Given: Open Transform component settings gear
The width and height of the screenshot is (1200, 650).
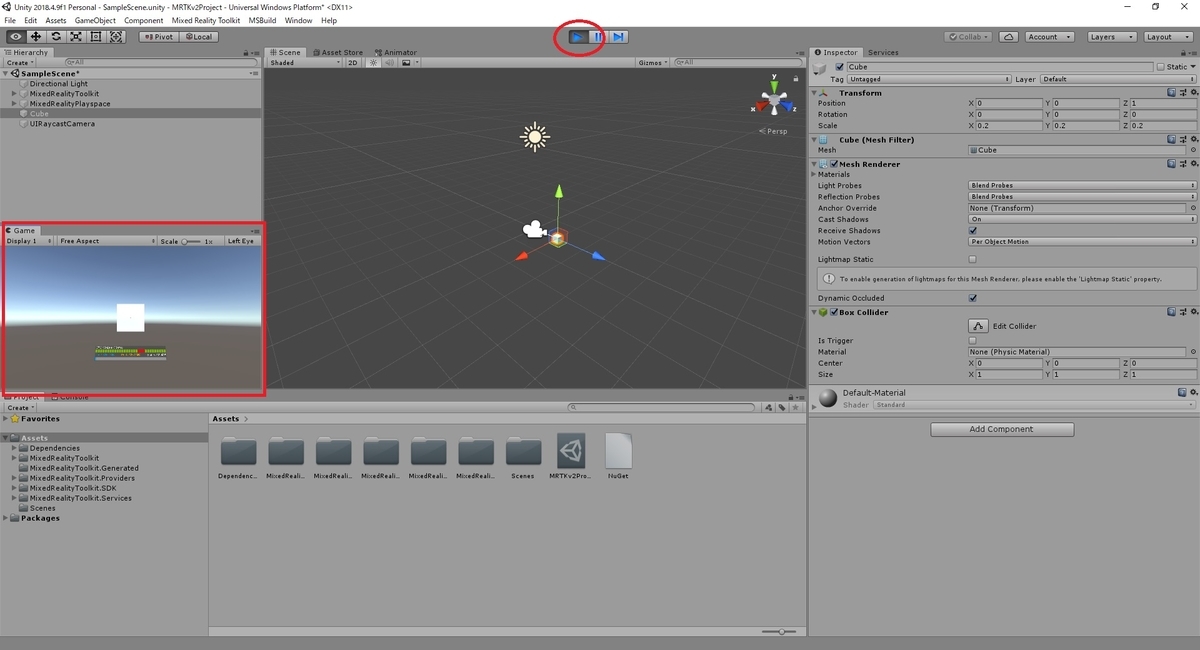Looking at the screenshot, I should pyautogui.click(x=1192, y=93).
